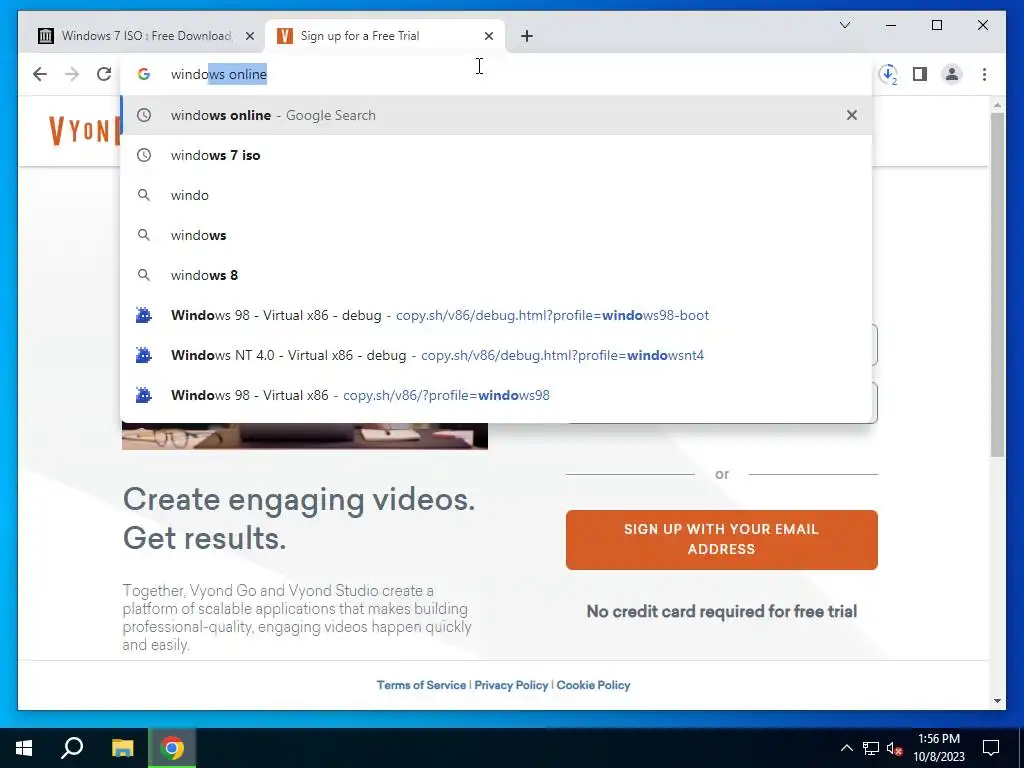
Task: Click the browser forward arrow
Action: (x=72, y=74)
